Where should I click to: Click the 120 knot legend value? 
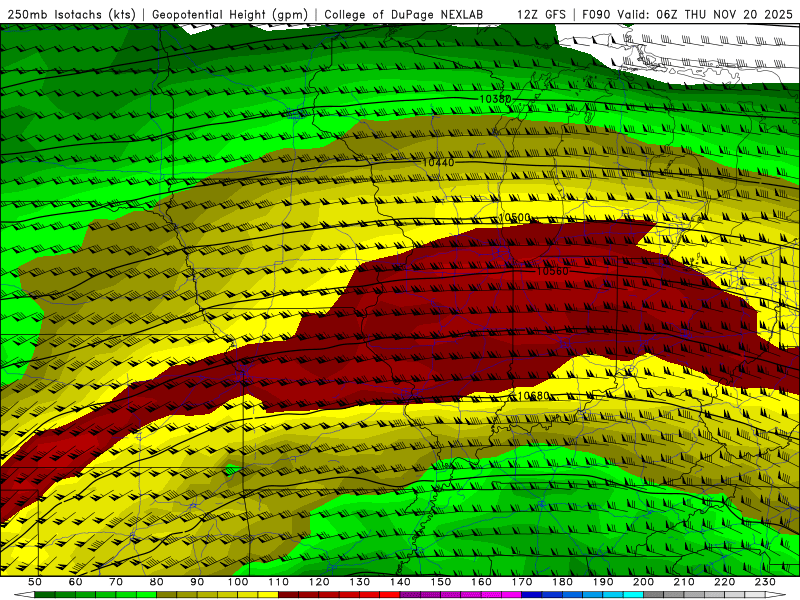[x=319, y=582]
